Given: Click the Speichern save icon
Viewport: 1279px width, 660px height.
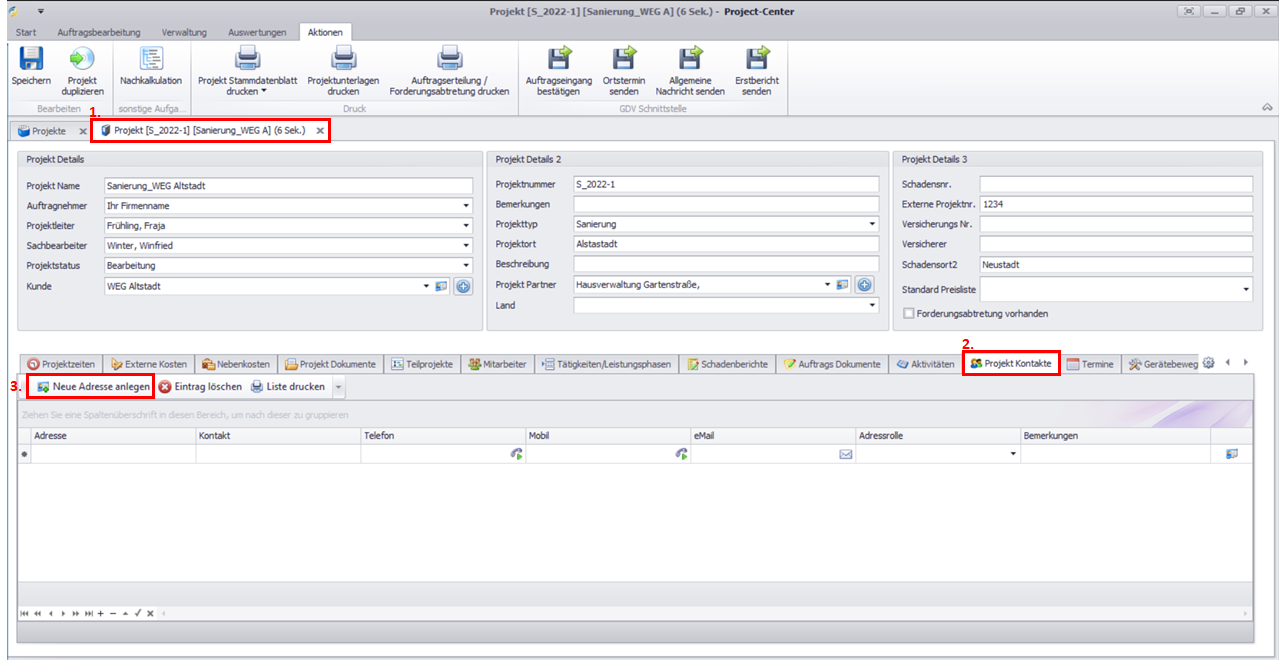Looking at the screenshot, I should (x=31, y=60).
